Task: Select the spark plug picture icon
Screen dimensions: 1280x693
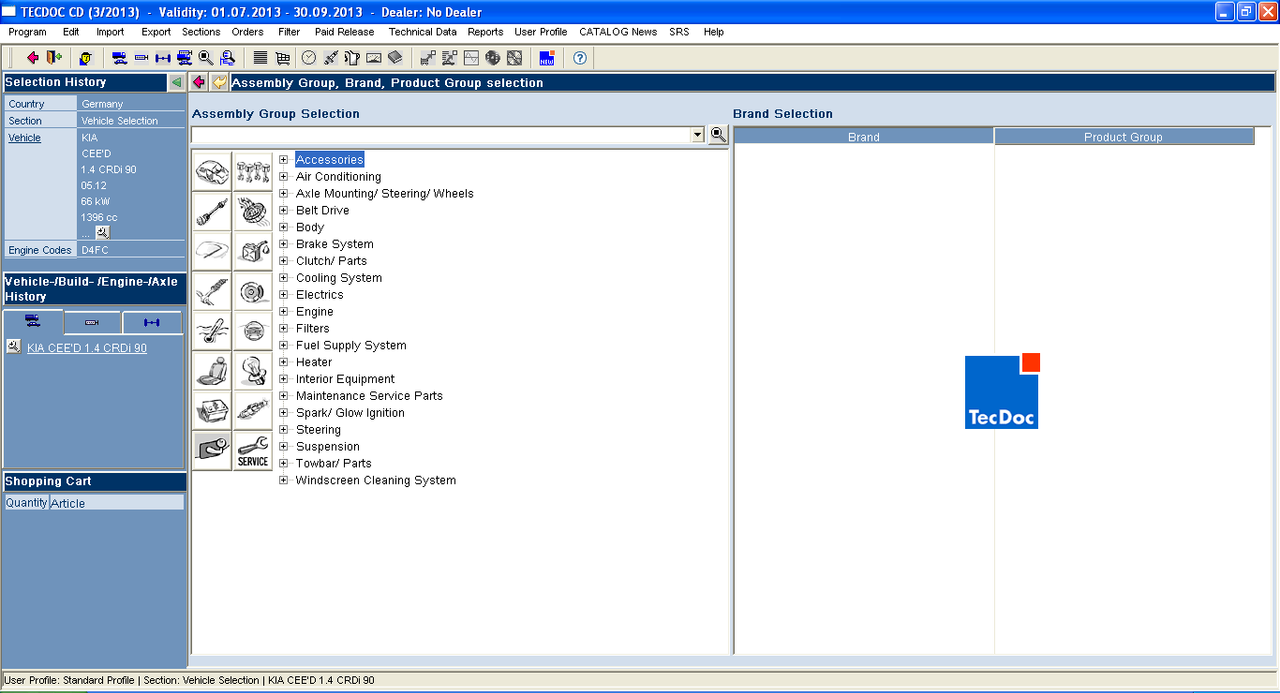Action: point(253,411)
